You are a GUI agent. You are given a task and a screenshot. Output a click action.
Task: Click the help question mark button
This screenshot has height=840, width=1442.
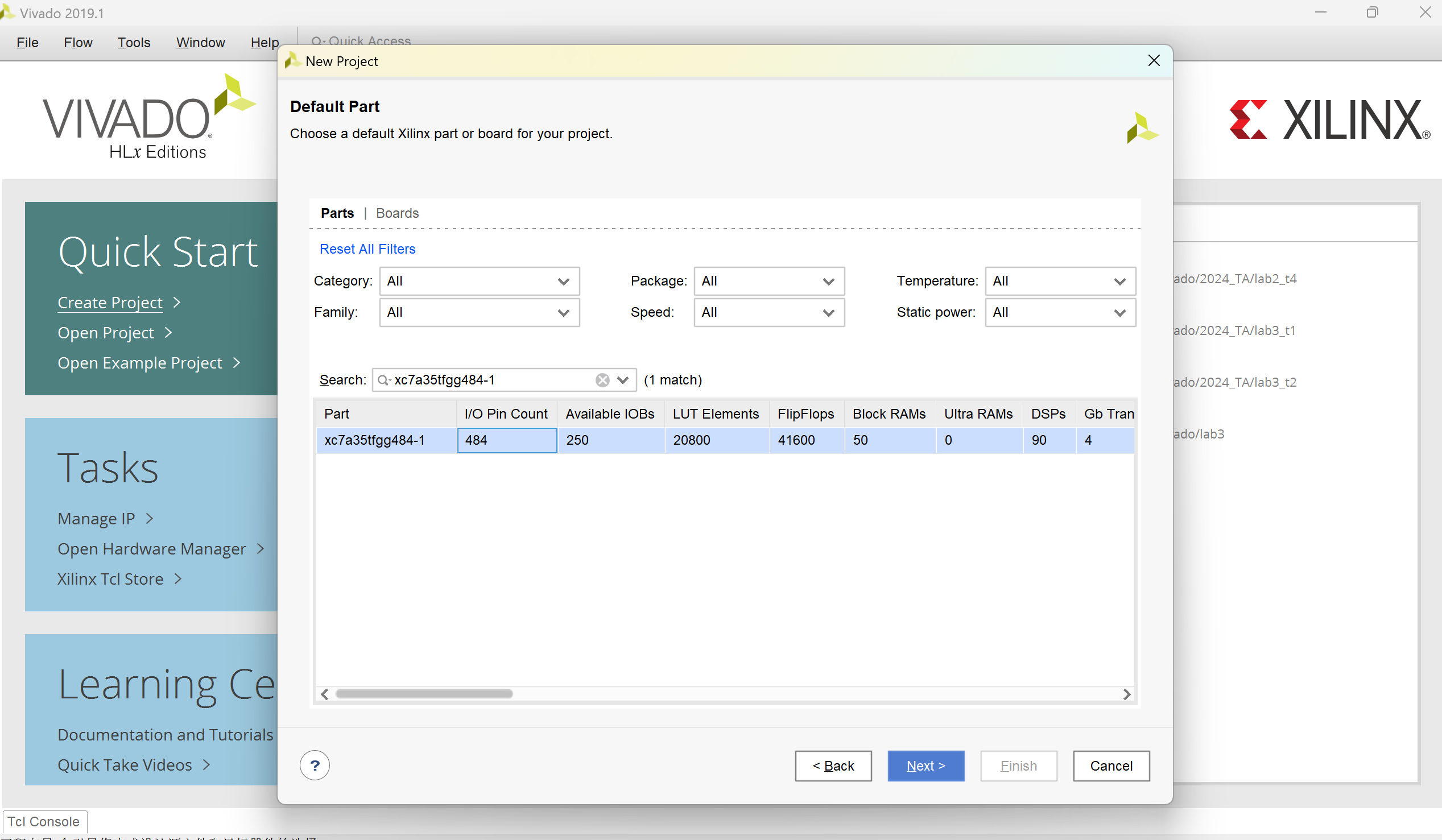click(x=314, y=765)
